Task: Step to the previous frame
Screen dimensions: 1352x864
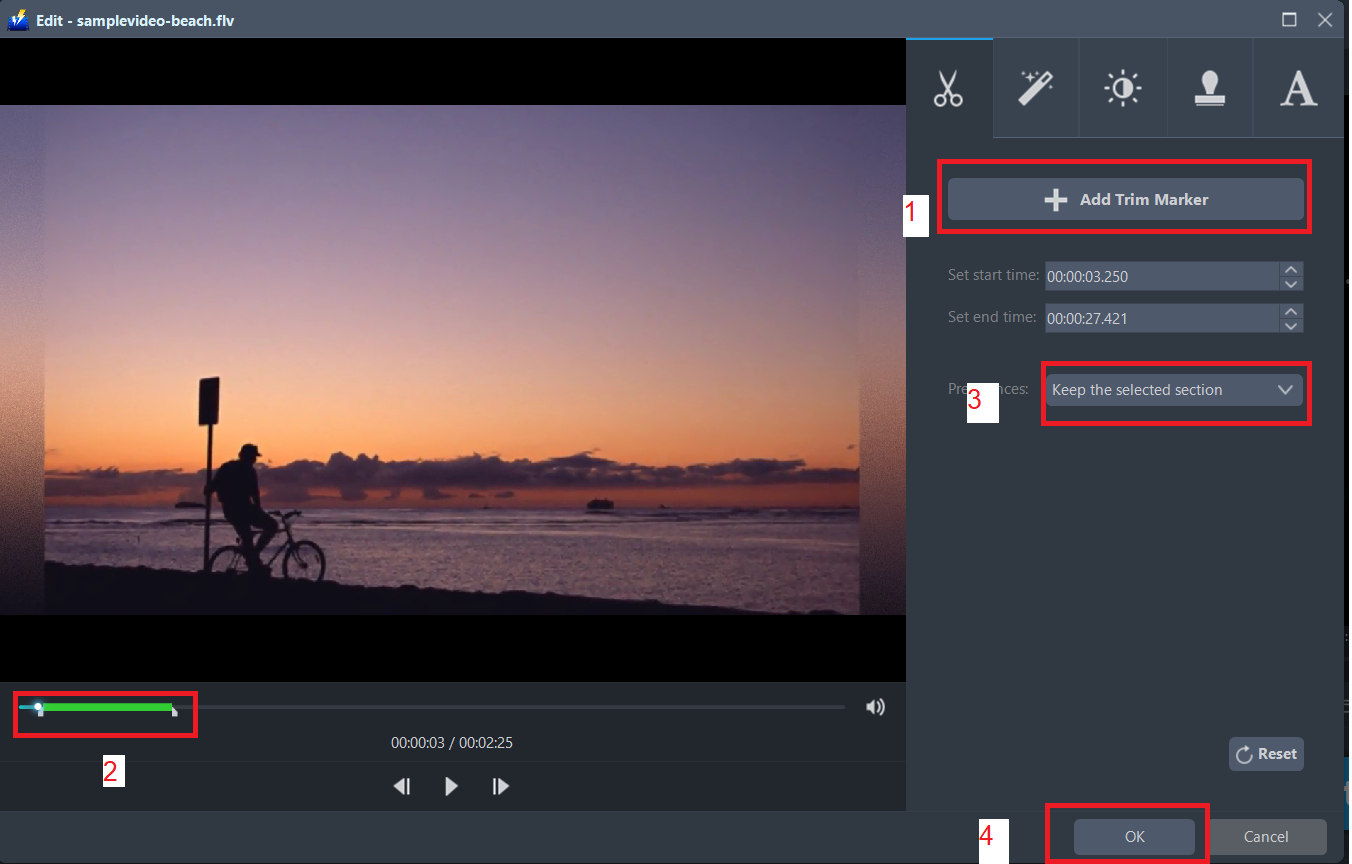Action: coord(402,786)
